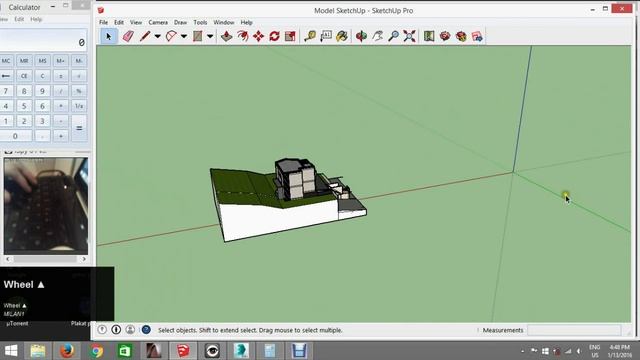This screenshot has width=640, height=360.
Task: Activate the Paint Bucket tool
Action: 342,36
